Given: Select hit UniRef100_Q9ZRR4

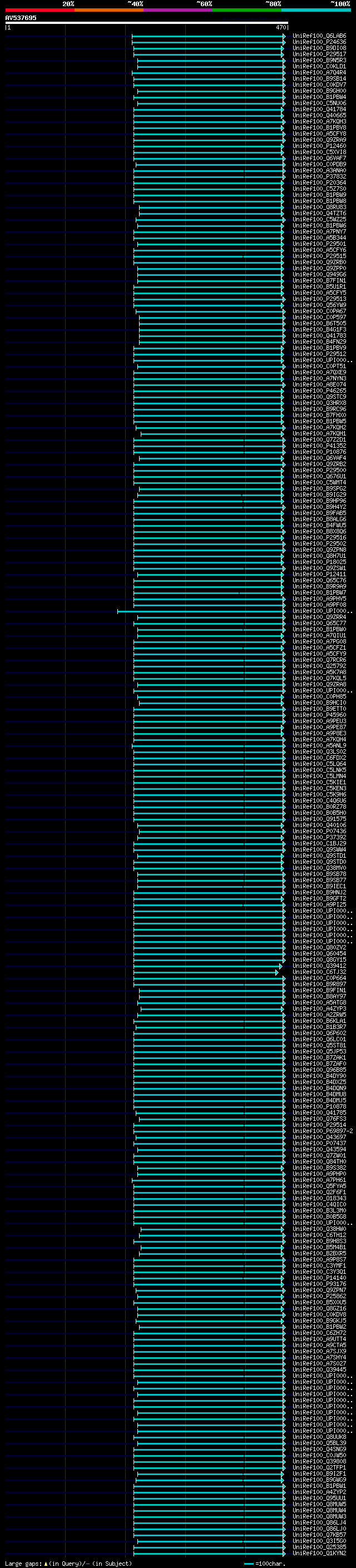Looking at the screenshot, I should click(319, 617).
